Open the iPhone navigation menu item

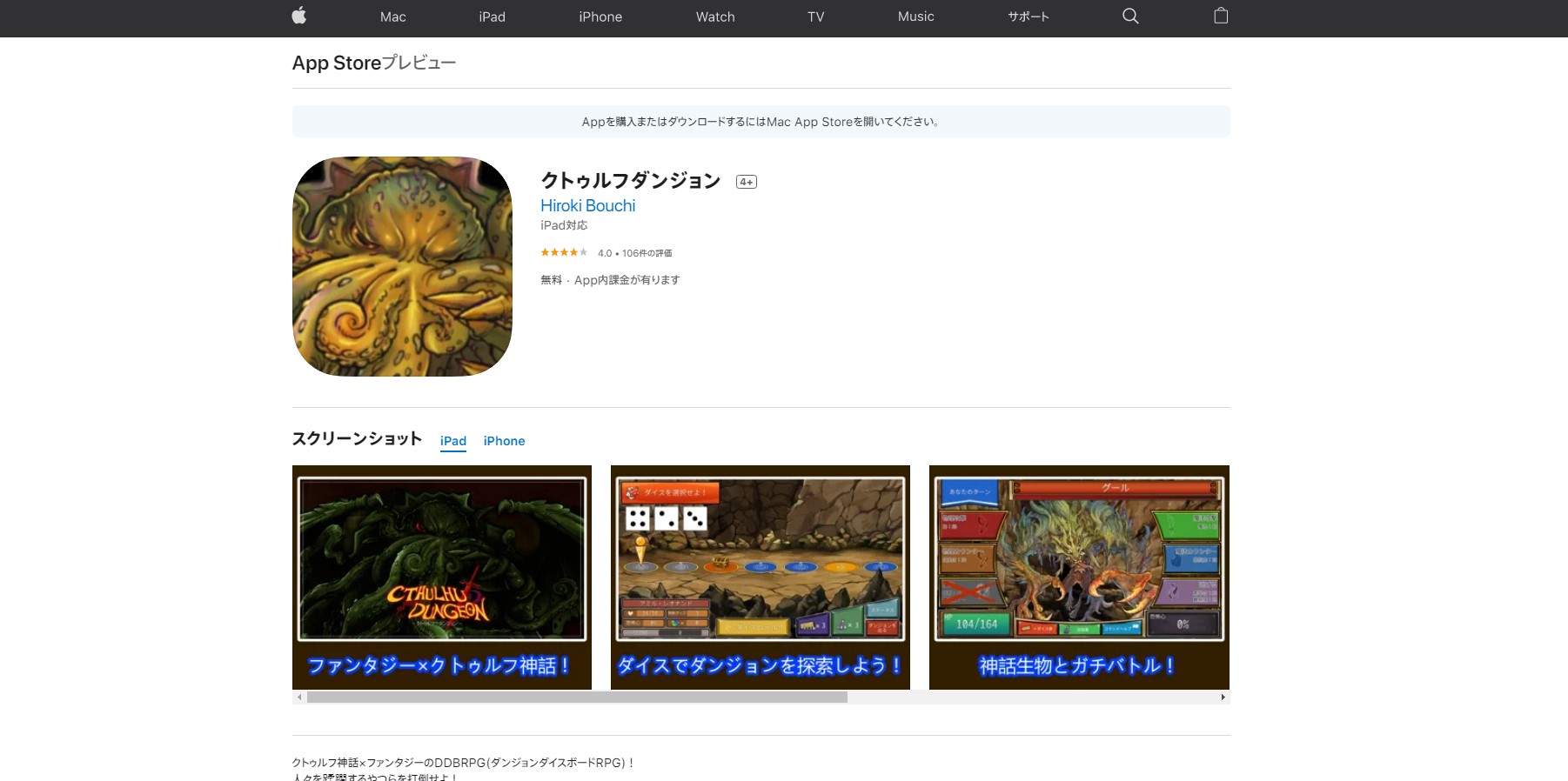(x=600, y=17)
